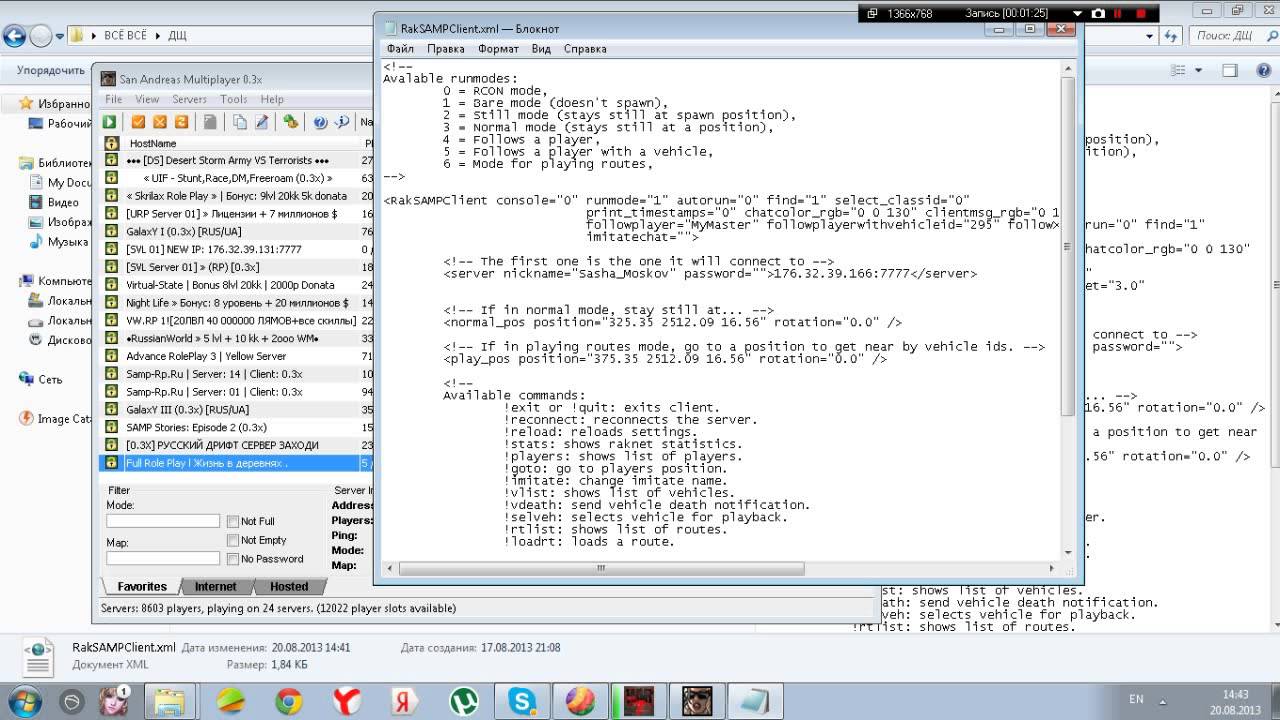
Task: Click the copy server info icon in SA-MP
Action: pos(240,122)
